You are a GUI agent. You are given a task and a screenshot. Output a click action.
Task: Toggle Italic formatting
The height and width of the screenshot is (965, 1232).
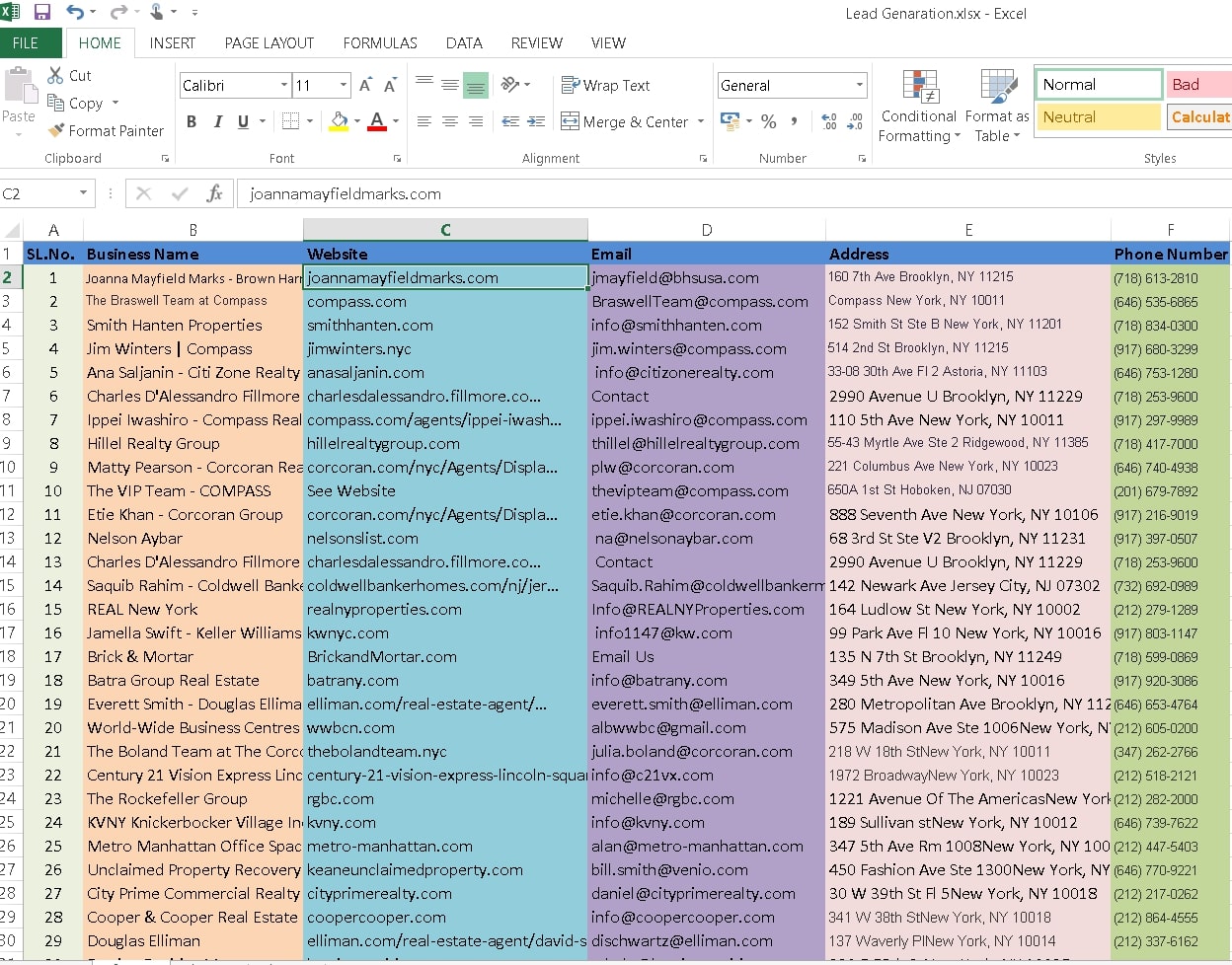[217, 121]
